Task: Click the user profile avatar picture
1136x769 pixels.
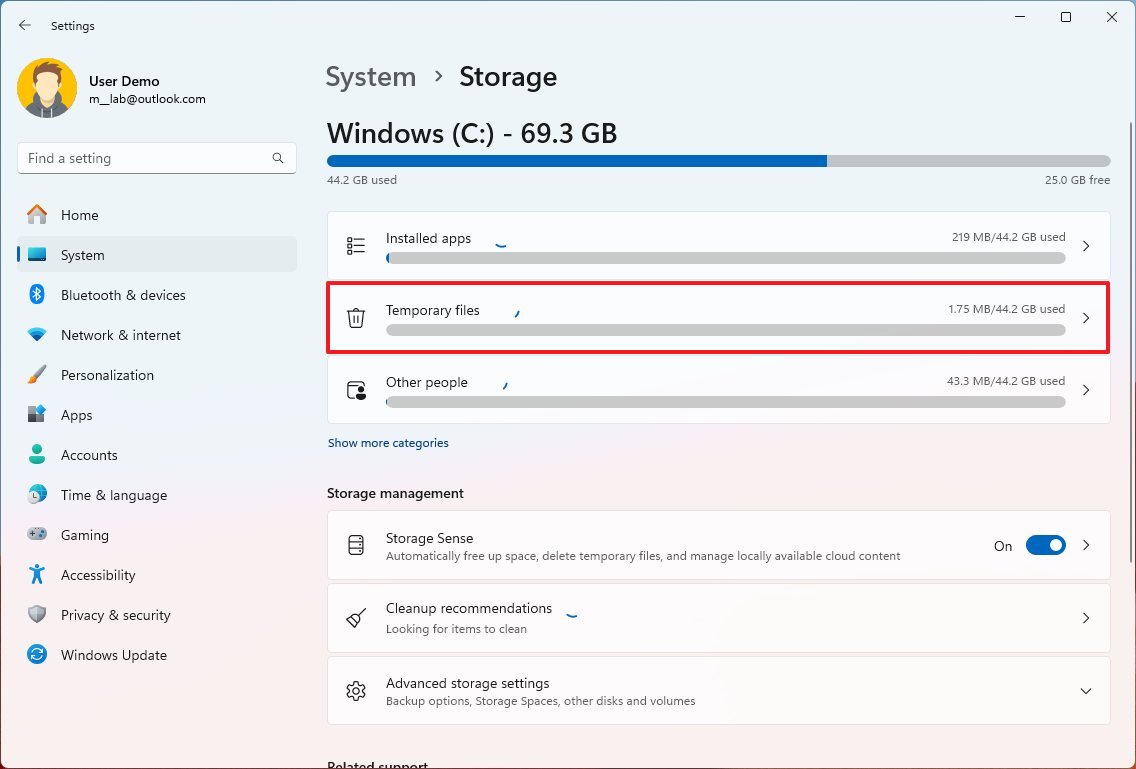Action: (x=47, y=89)
